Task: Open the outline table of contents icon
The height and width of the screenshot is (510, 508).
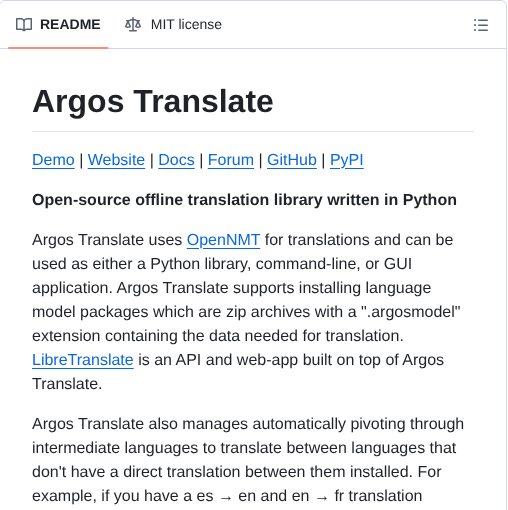Action: pos(481,25)
